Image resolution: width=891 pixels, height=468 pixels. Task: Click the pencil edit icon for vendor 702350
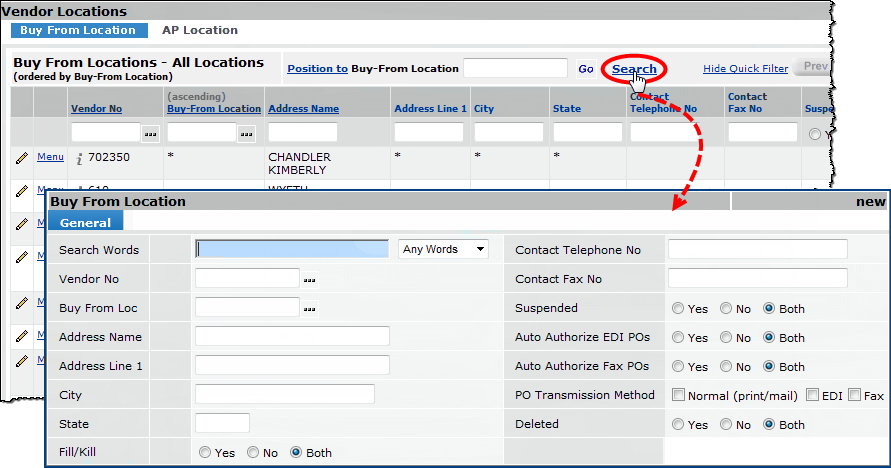(x=20, y=158)
